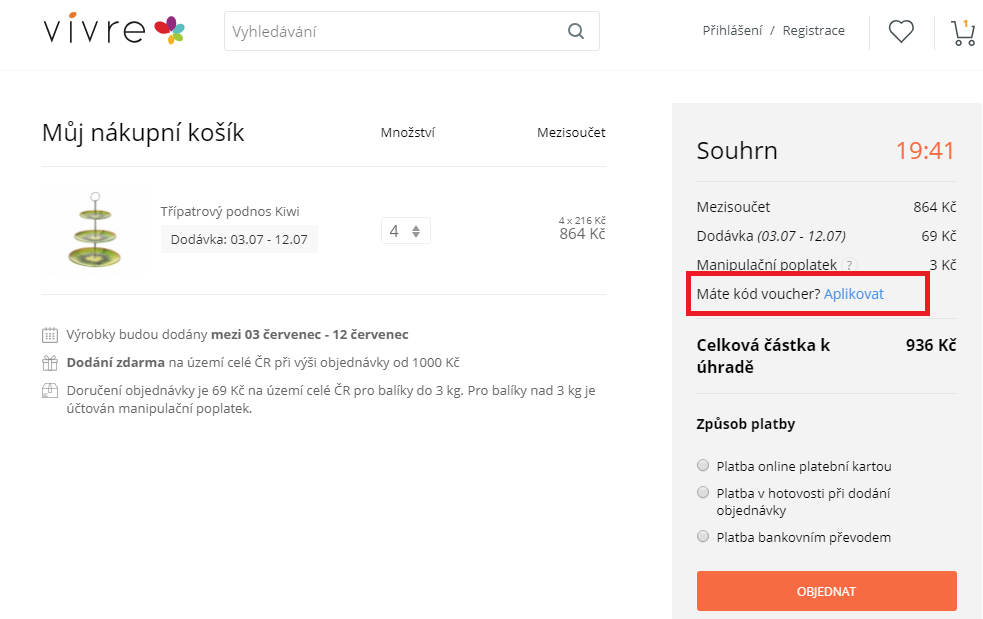Open the Přihlášení page

(732, 31)
